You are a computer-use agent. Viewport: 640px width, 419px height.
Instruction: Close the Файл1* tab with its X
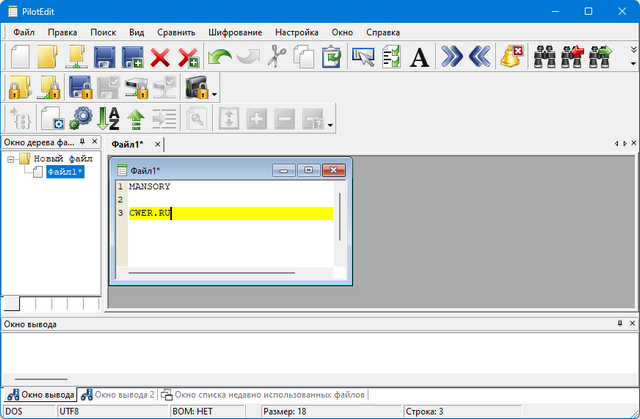(158, 144)
